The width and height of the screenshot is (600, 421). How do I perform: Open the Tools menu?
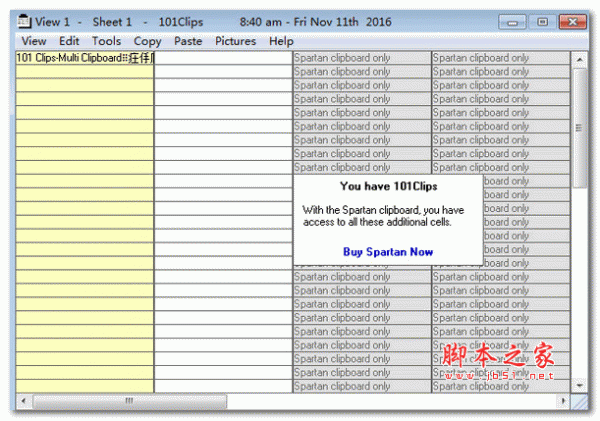click(106, 41)
